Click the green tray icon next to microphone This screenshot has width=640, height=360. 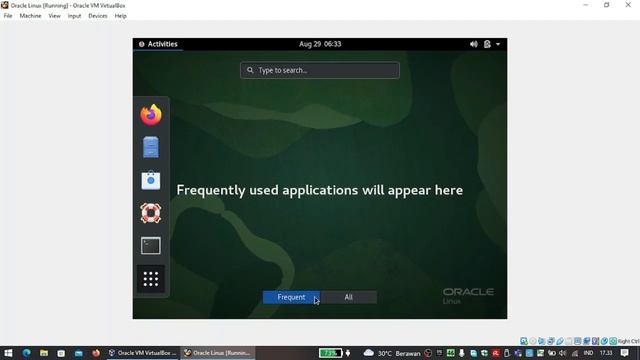(451, 353)
